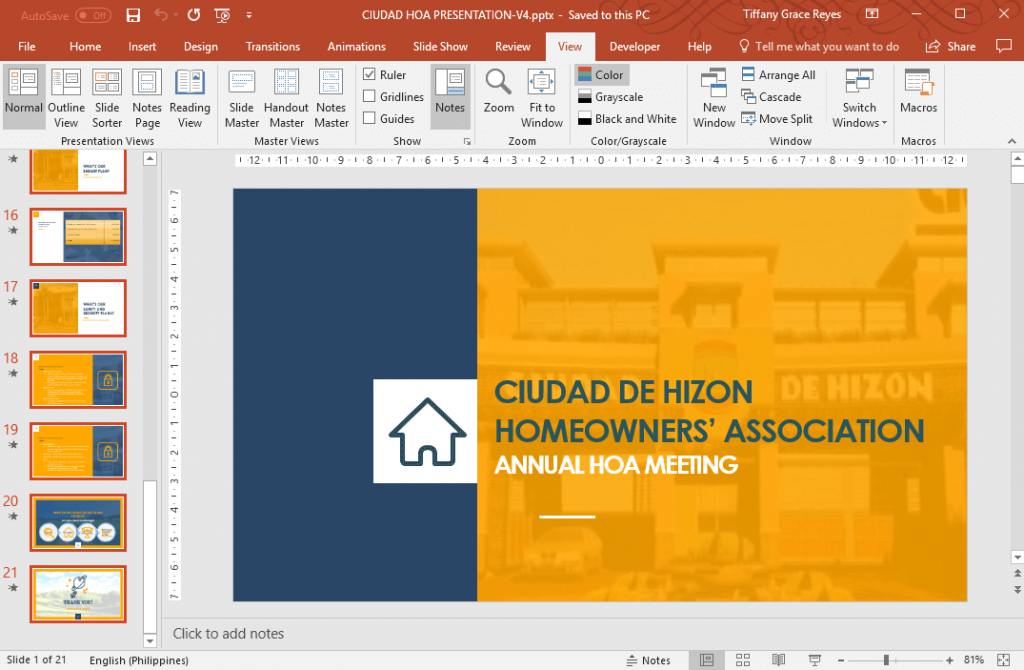Expand the Macros dropdown
The height and width of the screenshot is (670, 1024).
coord(918,97)
